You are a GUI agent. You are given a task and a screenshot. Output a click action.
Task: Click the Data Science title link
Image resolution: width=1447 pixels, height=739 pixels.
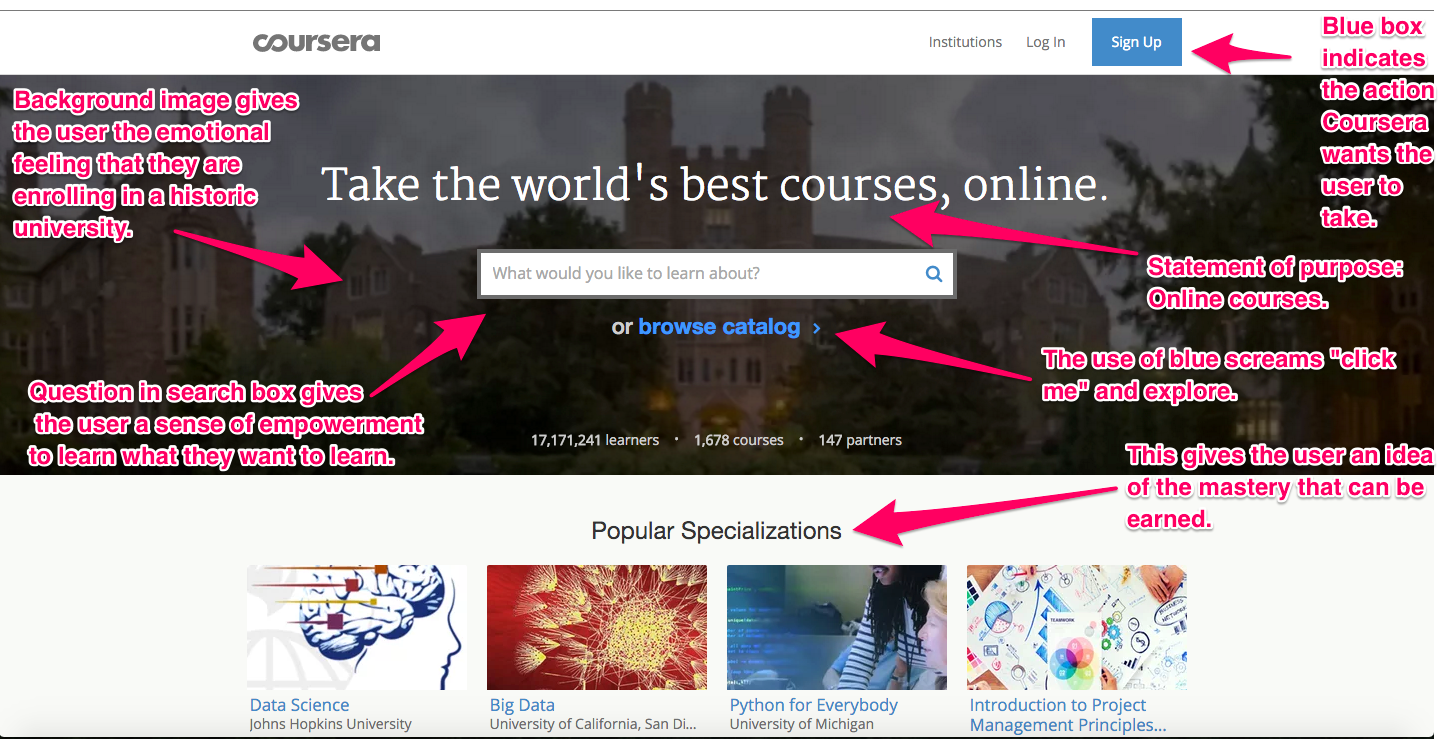tap(300, 705)
